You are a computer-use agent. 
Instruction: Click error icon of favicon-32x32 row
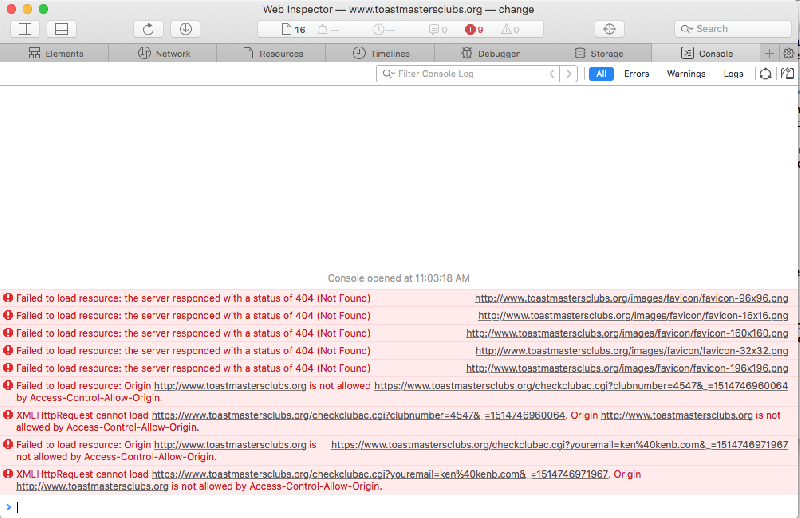point(8,350)
